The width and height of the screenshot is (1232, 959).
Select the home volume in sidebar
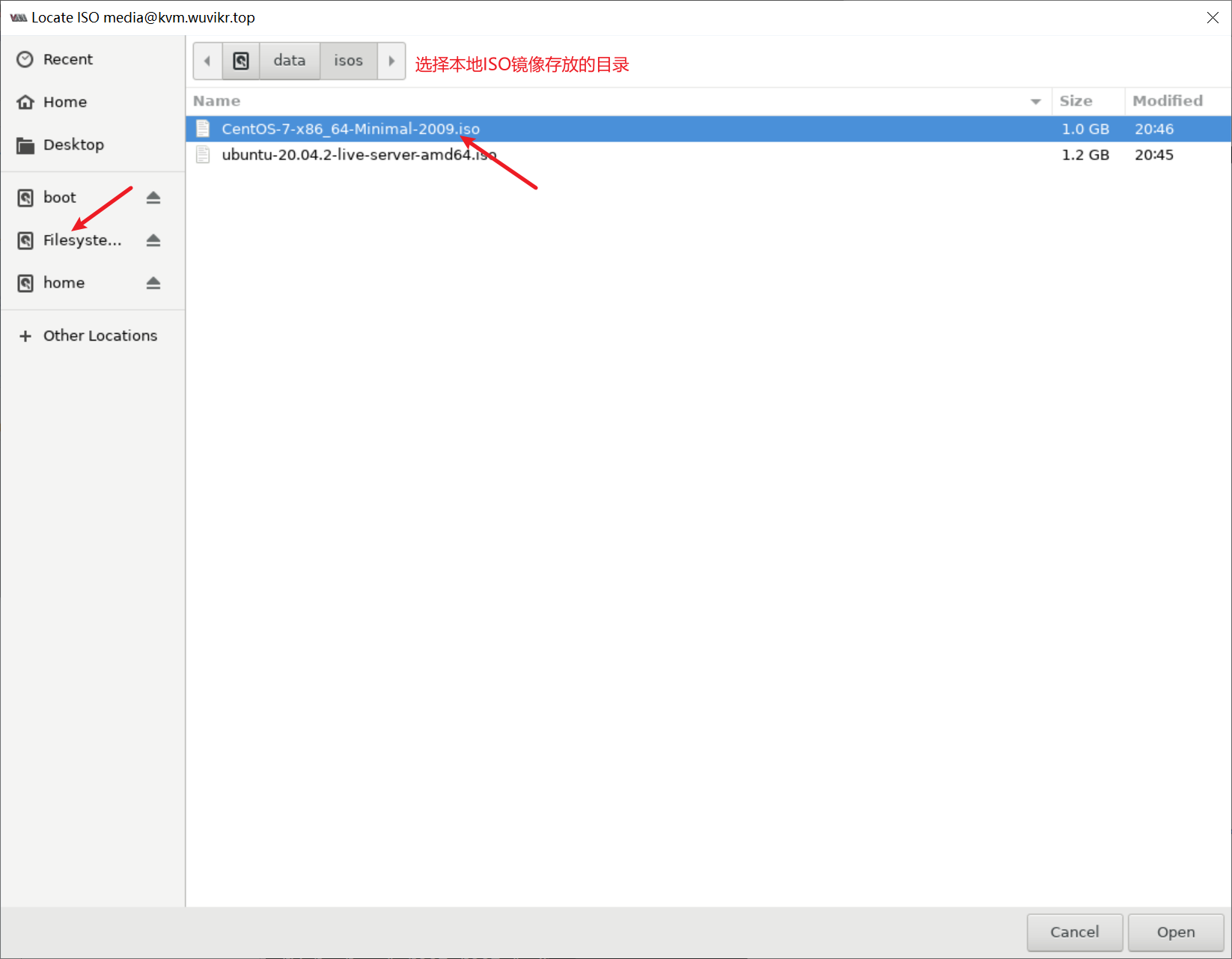tap(64, 283)
